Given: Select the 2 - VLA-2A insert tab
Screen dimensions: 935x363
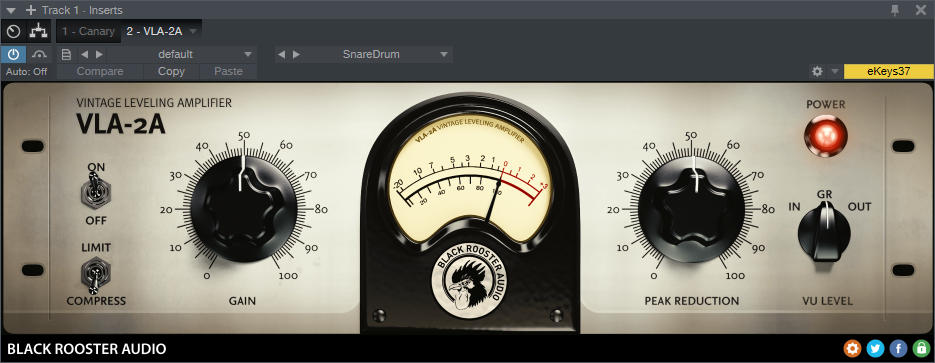Looking at the screenshot, I should coord(154,31).
